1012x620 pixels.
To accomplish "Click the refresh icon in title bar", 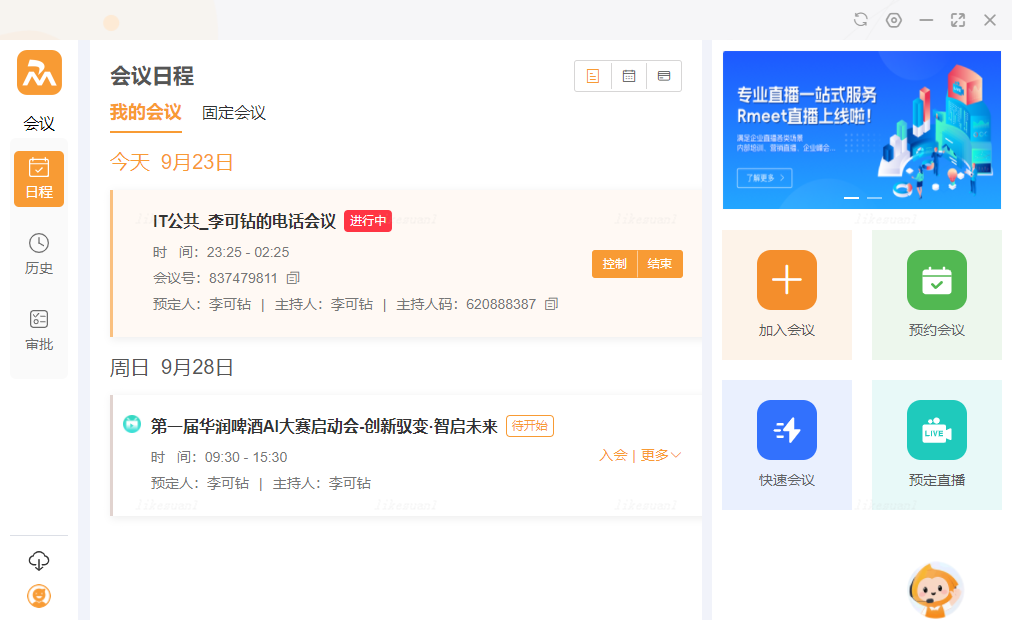I will pyautogui.click(x=861, y=20).
